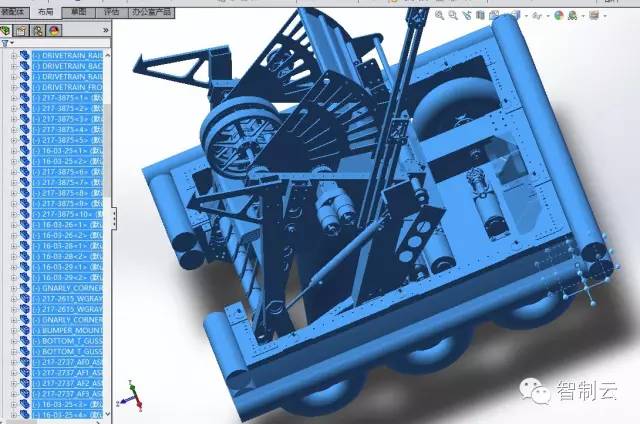The height and width of the screenshot is (424, 640).
Task: Expand the DRIVETRAIN_FRO tree node
Action: pos(14,87)
